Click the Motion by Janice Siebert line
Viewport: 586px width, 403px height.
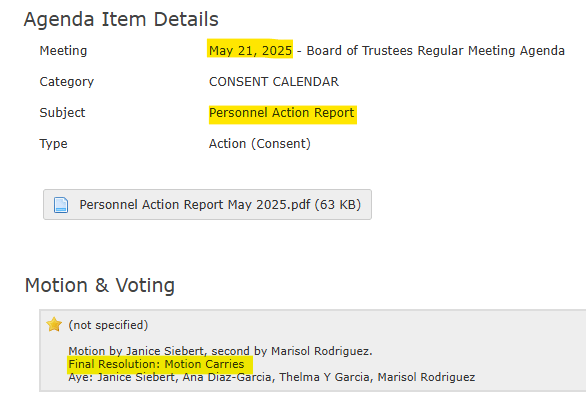coord(220,351)
